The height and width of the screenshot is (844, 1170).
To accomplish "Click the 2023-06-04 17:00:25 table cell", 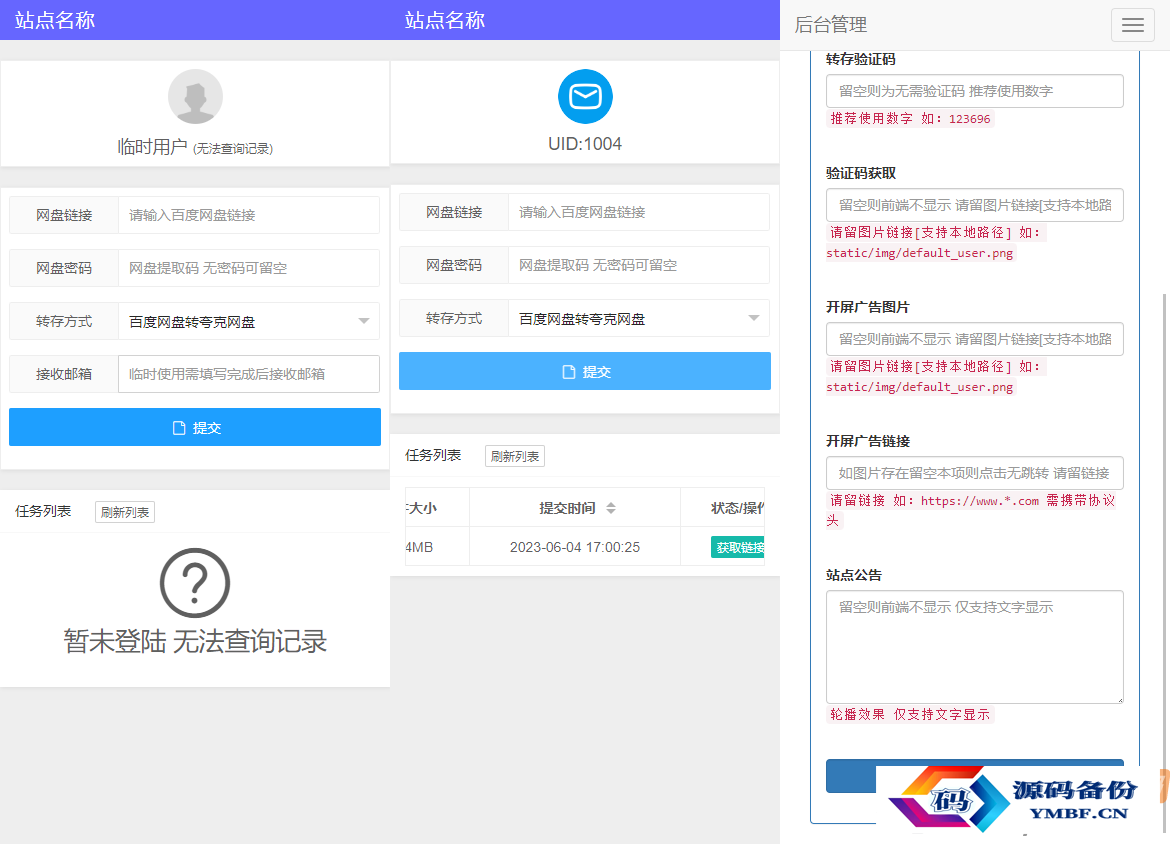I will pos(575,547).
